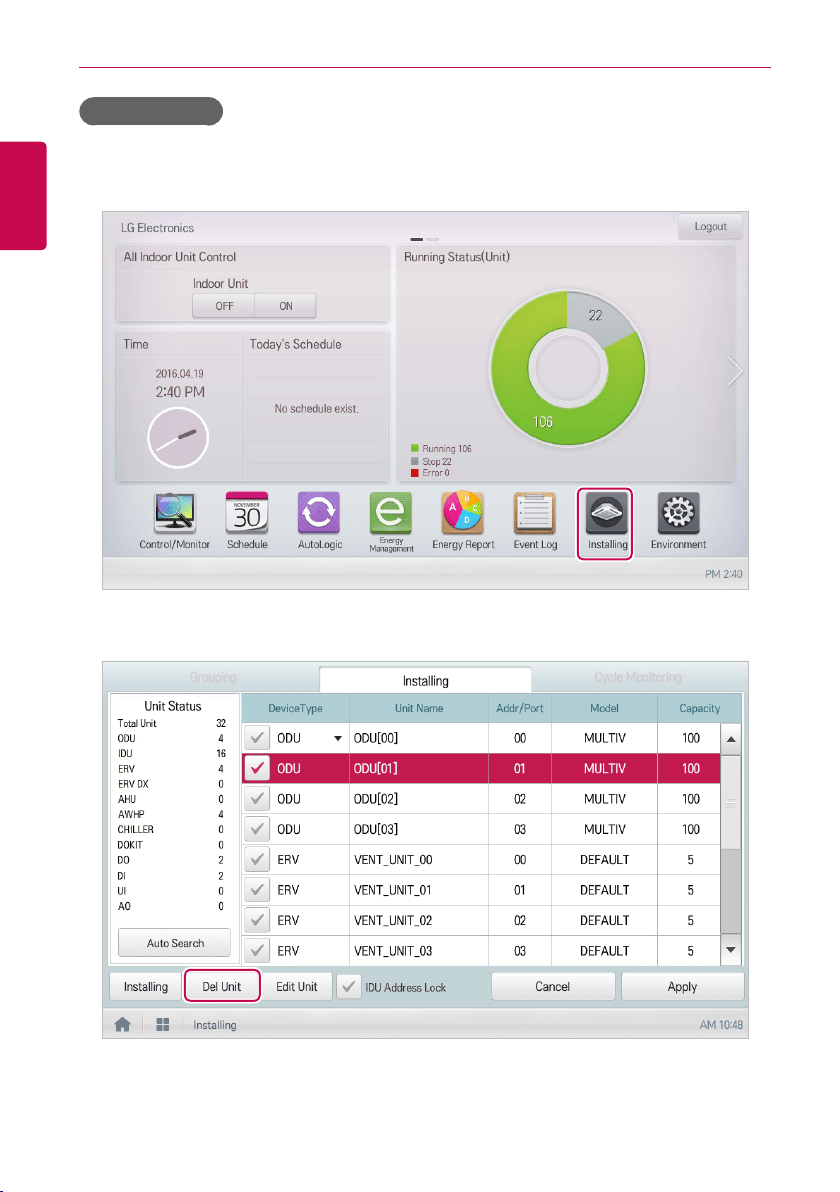
Task: Click the Addr/Port column header
Action: [x=520, y=709]
